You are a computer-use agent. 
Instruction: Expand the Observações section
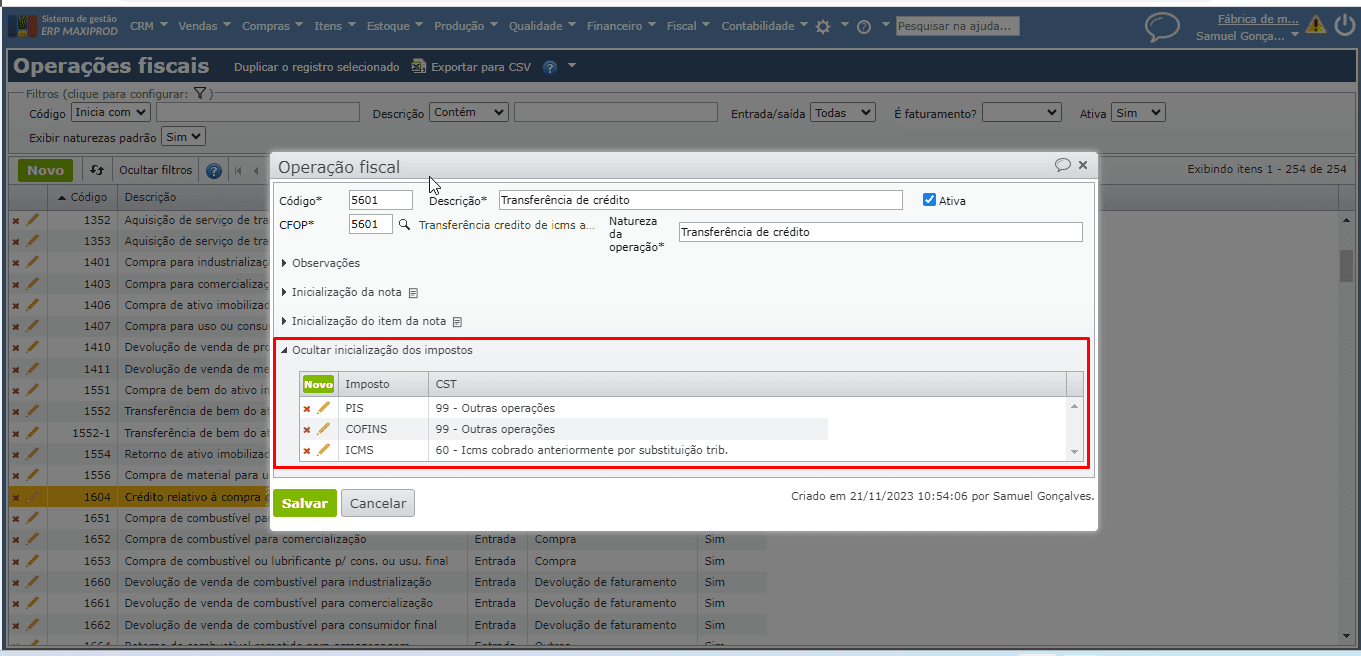(x=321, y=263)
